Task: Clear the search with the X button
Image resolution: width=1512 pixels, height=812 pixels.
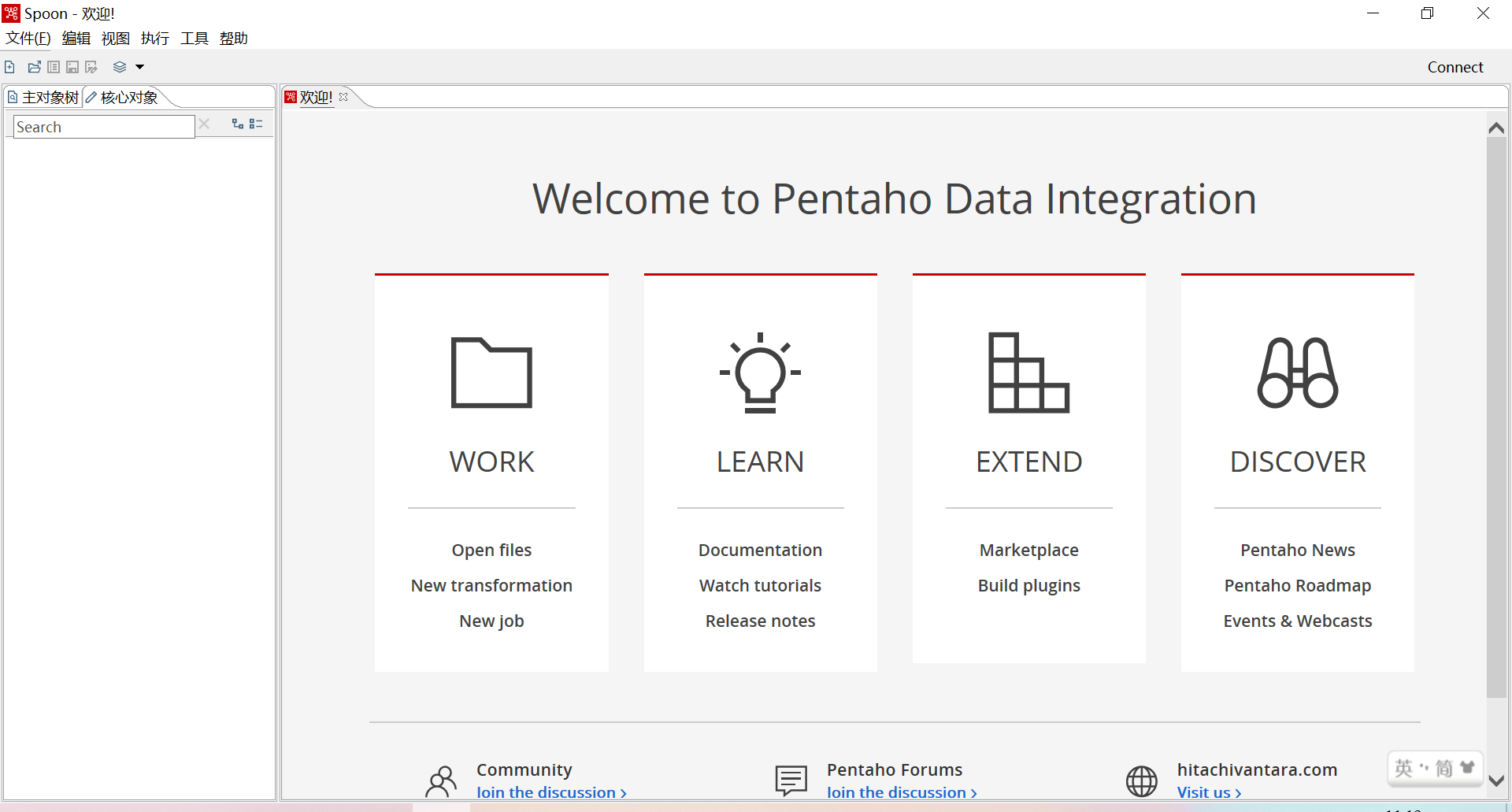Action: tap(204, 124)
